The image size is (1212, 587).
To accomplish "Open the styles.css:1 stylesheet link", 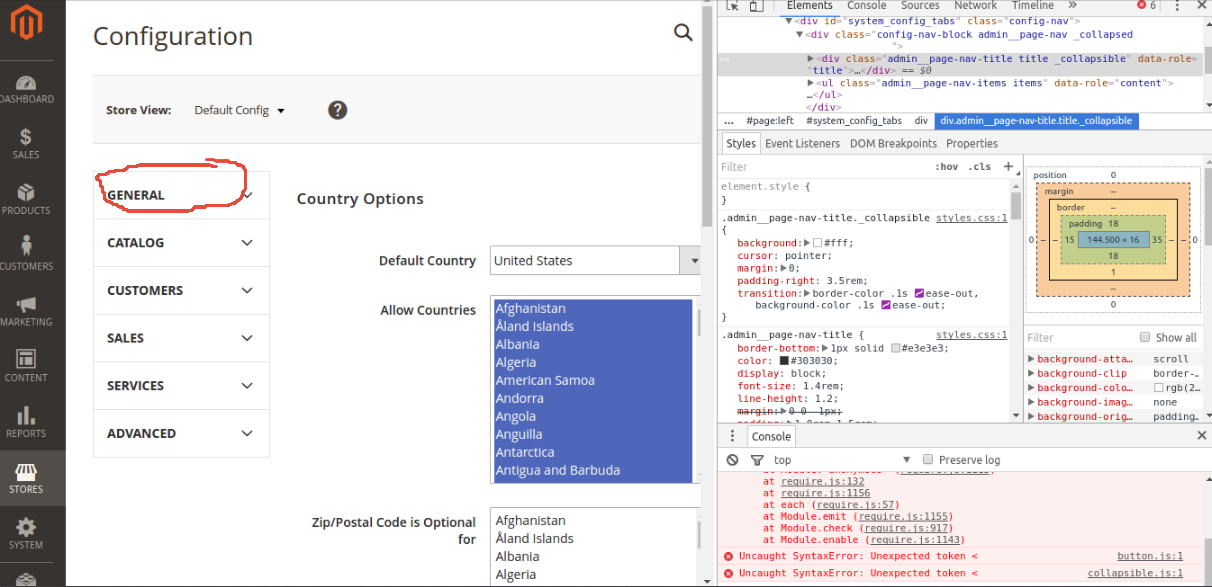I will coord(971,217).
